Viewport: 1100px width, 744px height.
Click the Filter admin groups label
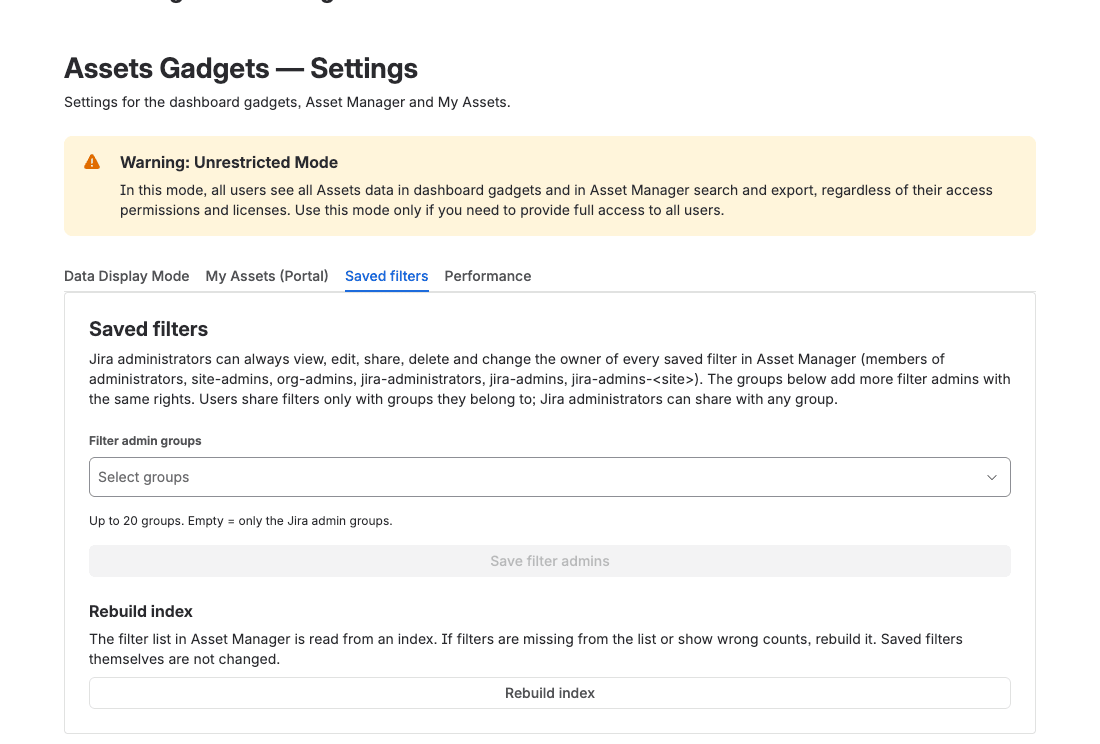(145, 441)
